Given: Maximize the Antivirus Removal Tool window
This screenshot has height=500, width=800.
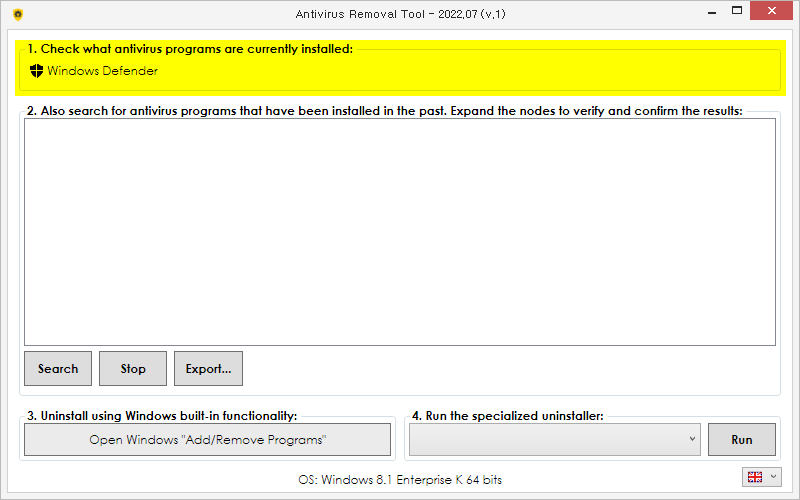Looking at the screenshot, I should pyautogui.click(x=737, y=11).
